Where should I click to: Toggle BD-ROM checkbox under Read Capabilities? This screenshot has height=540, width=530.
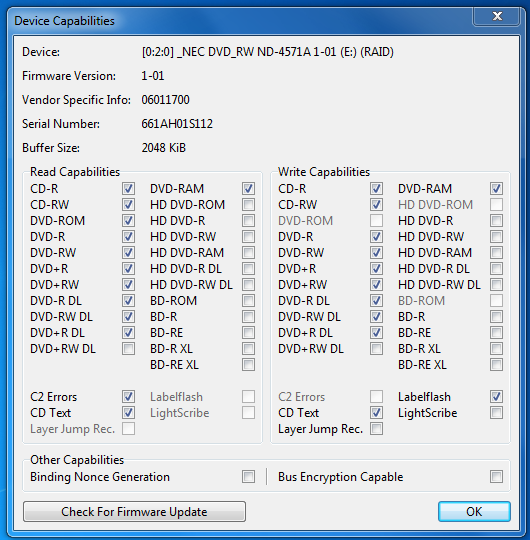pos(248,301)
